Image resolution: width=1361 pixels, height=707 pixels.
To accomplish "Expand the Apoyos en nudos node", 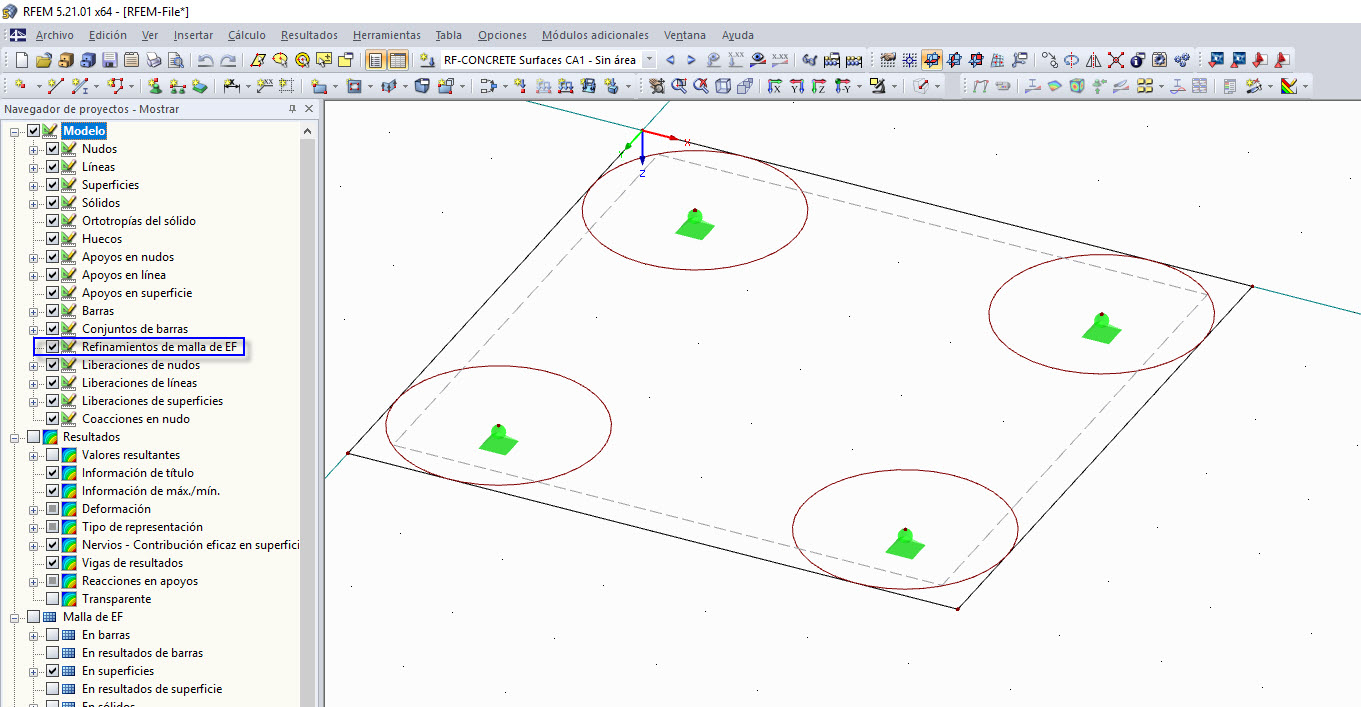I will point(34,257).
